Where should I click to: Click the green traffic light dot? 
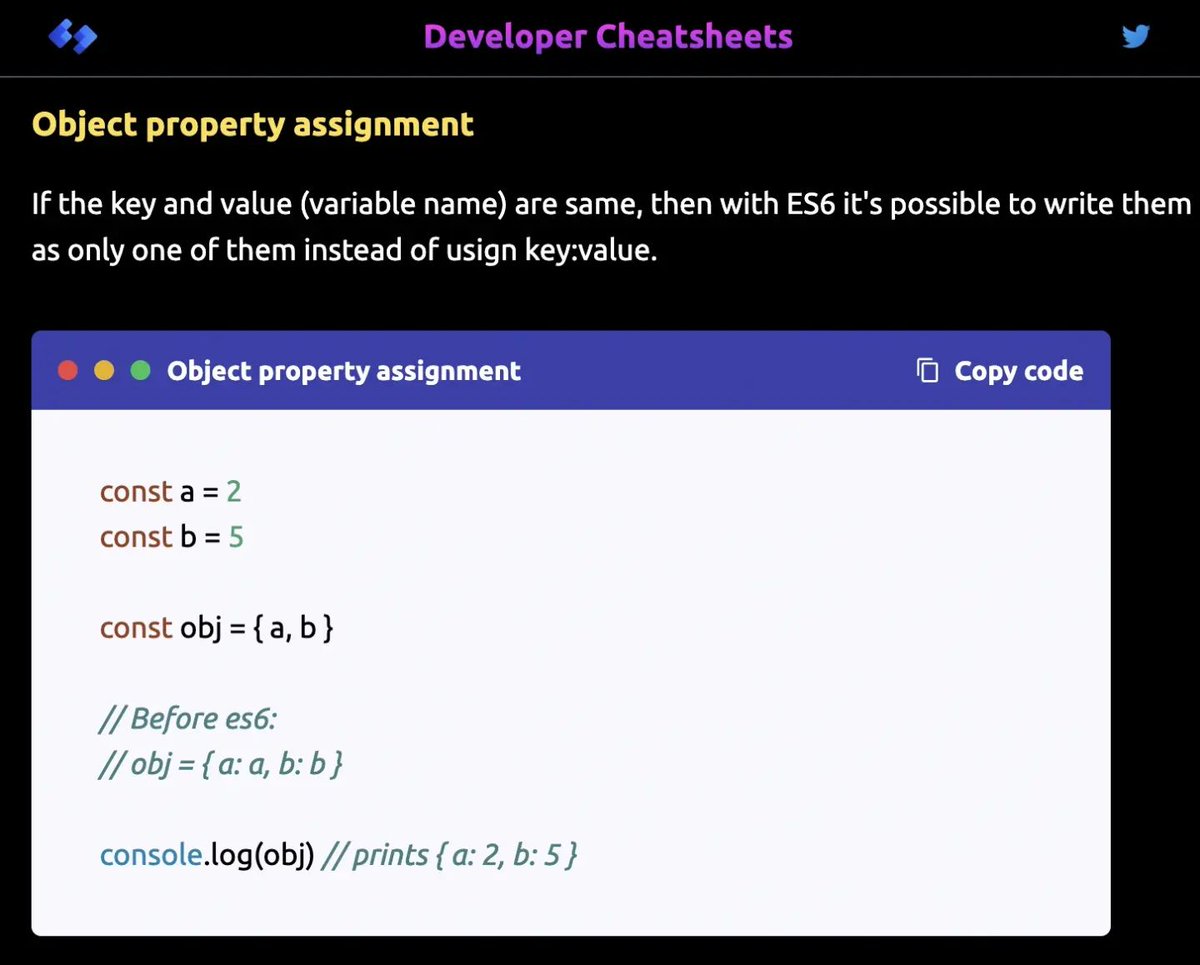[x=140, y=369]
